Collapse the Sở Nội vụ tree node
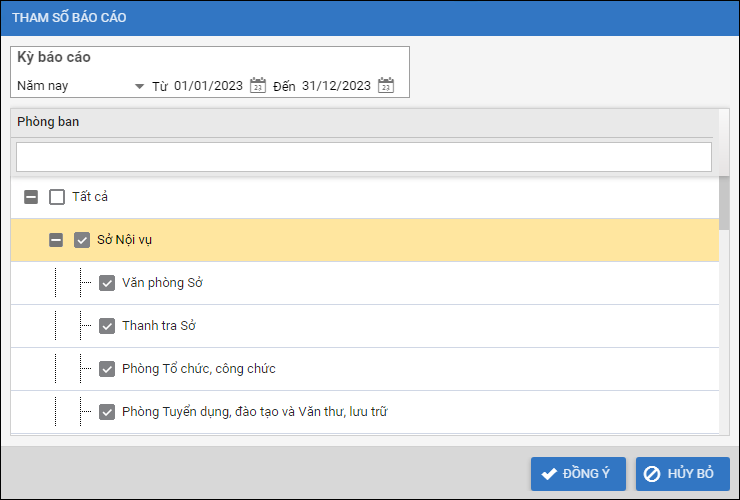740x500 pixels. click(56, 240)
